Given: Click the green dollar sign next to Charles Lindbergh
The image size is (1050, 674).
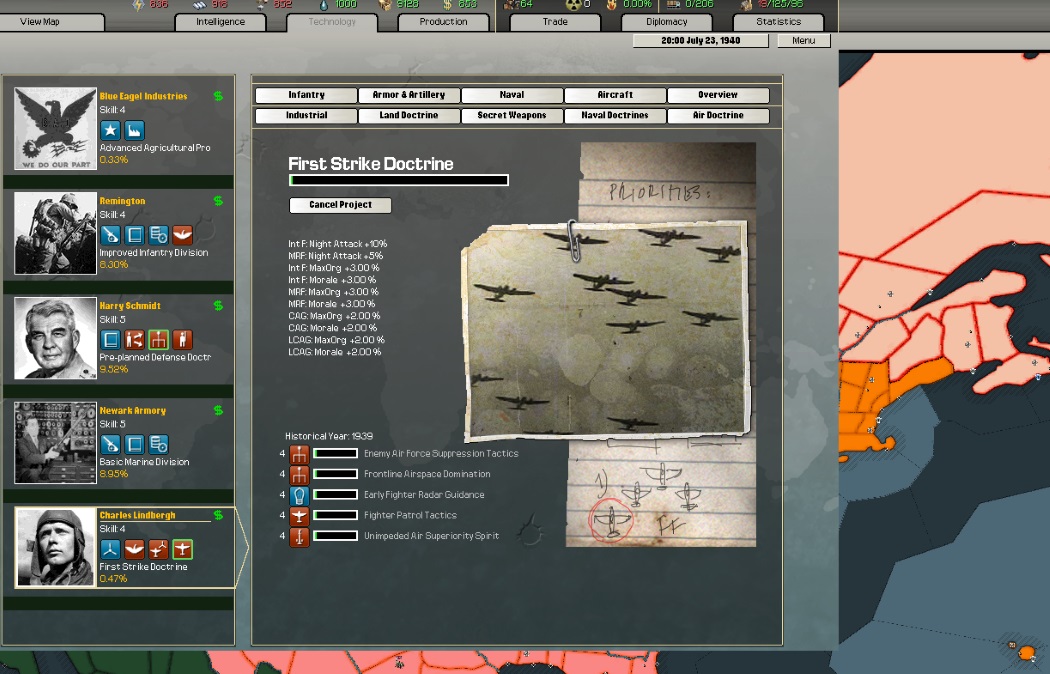Looking at the screenshot, I should [218, 516].
